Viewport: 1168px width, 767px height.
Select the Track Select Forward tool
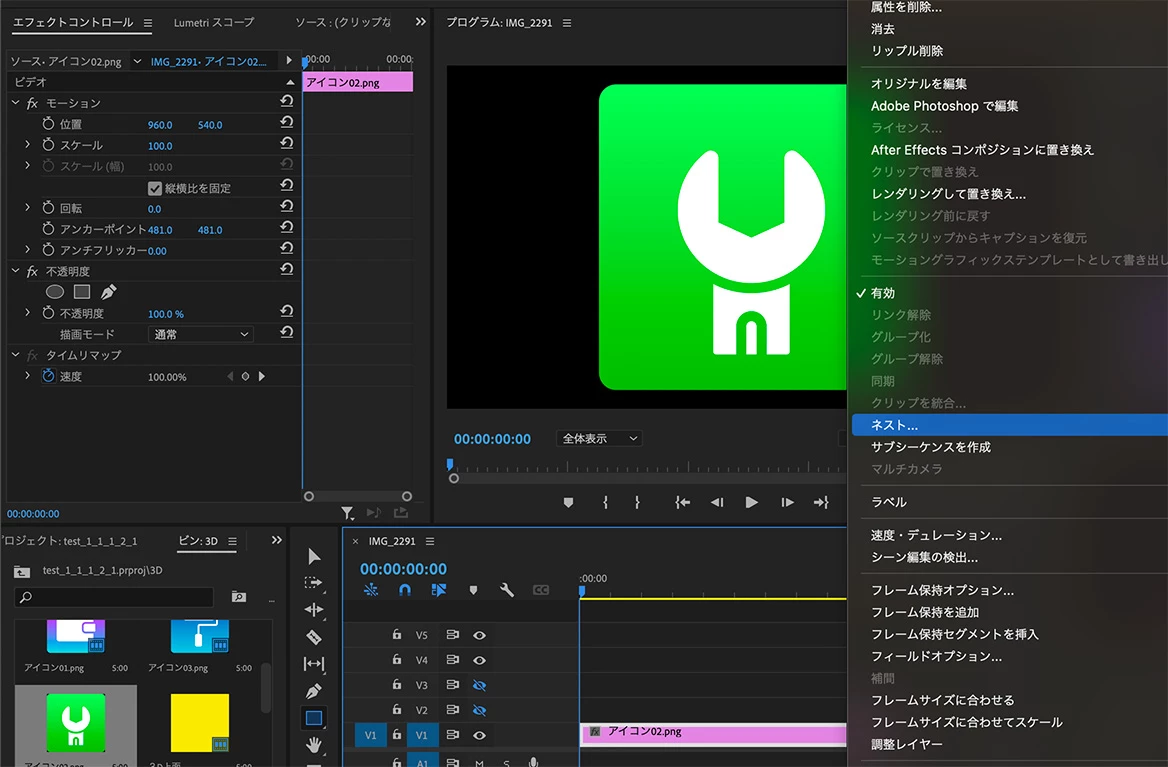coord(314,582)
